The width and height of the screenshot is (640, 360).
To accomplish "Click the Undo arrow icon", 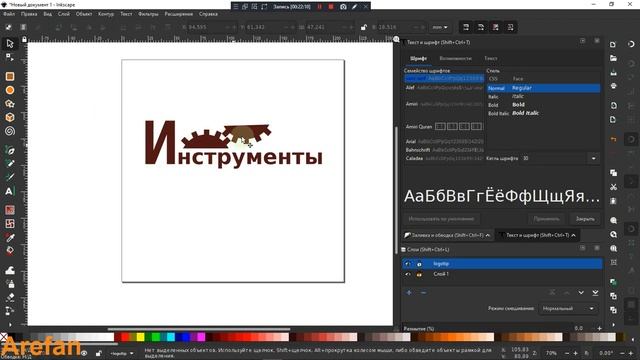I will click(x=613, y=139).
